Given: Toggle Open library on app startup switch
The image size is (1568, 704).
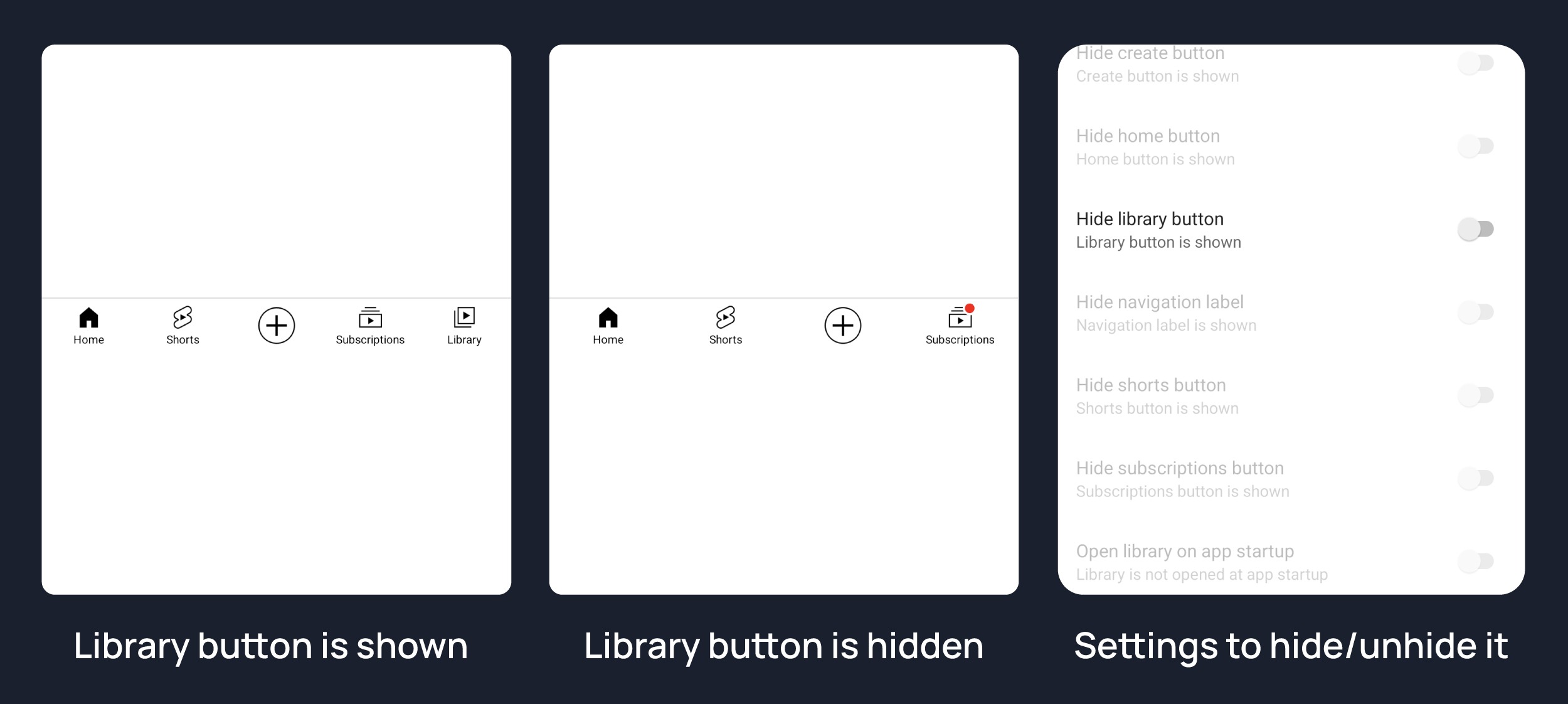Looking at the screenshot, I should coord(1476,561).
